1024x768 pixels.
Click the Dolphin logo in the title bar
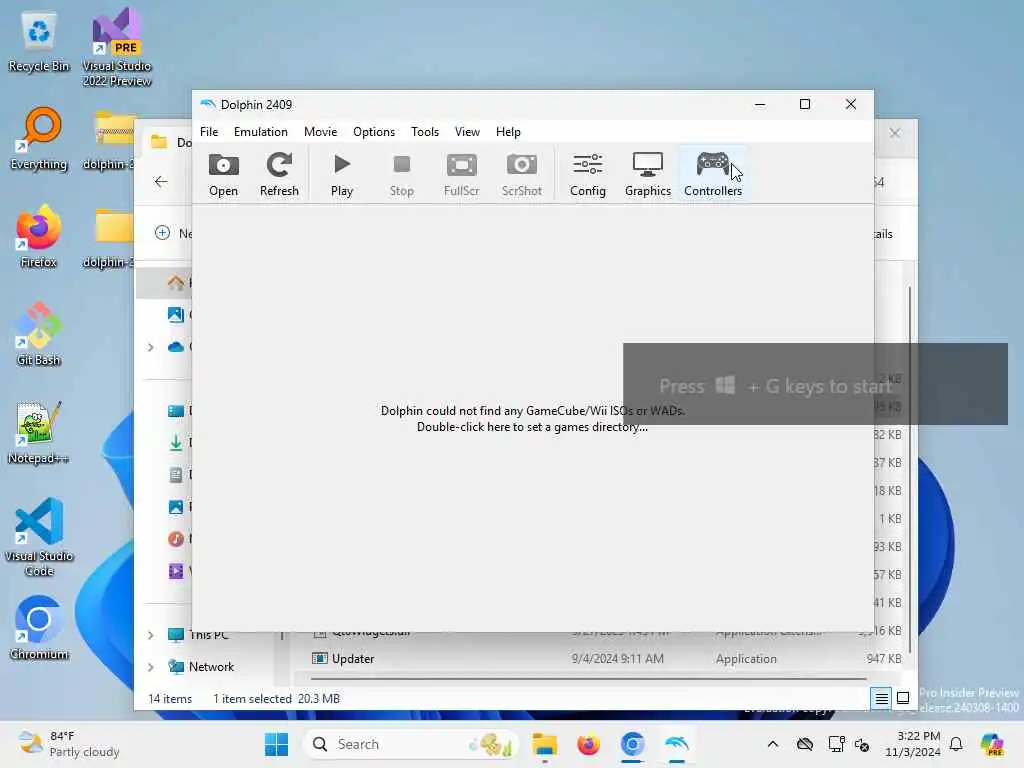208,104
